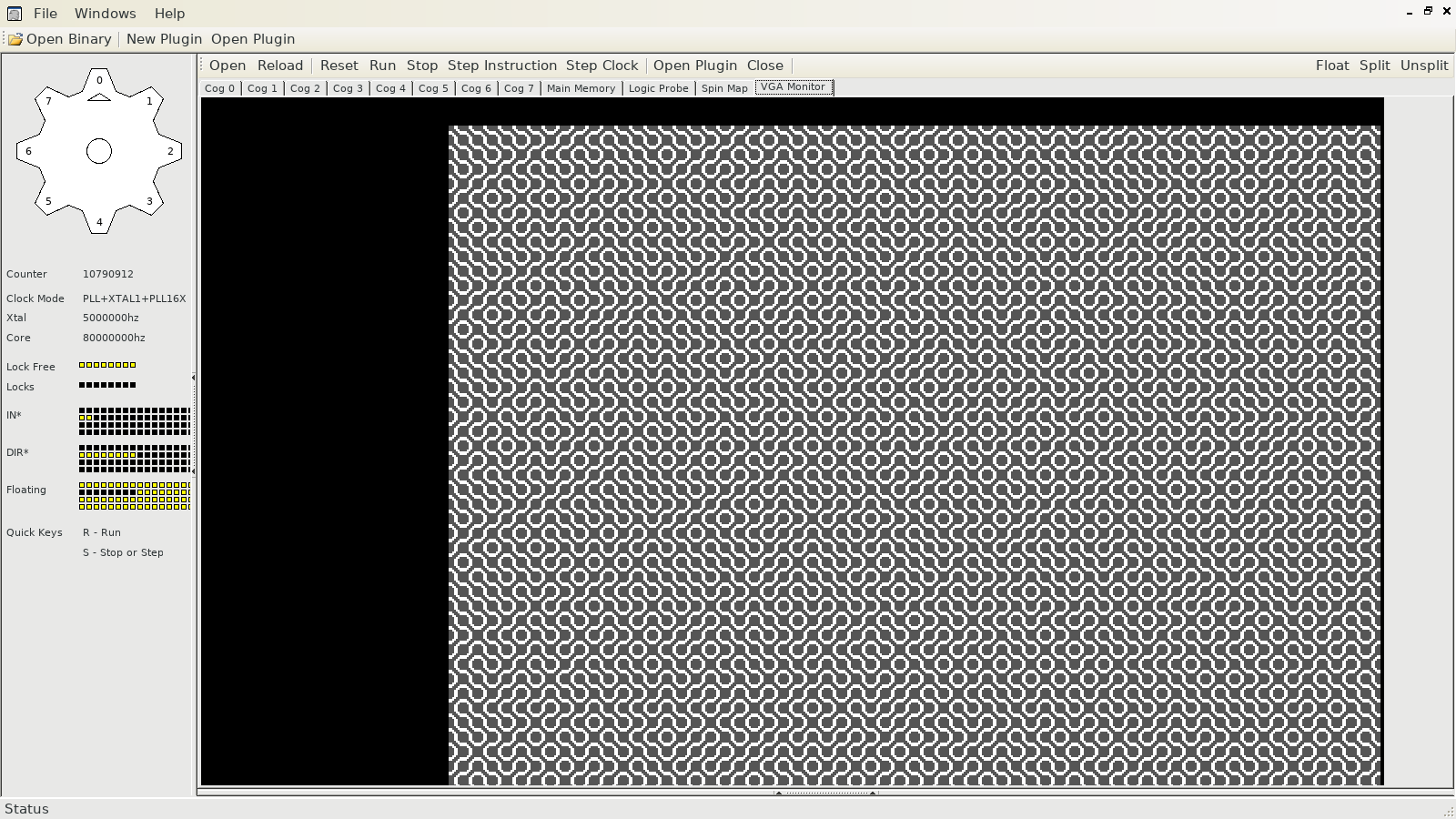Click the second arrow on the bottom splitter
Image resolution: width=1456 pixels, height=819 pixels.
click(x=872, y=793)
